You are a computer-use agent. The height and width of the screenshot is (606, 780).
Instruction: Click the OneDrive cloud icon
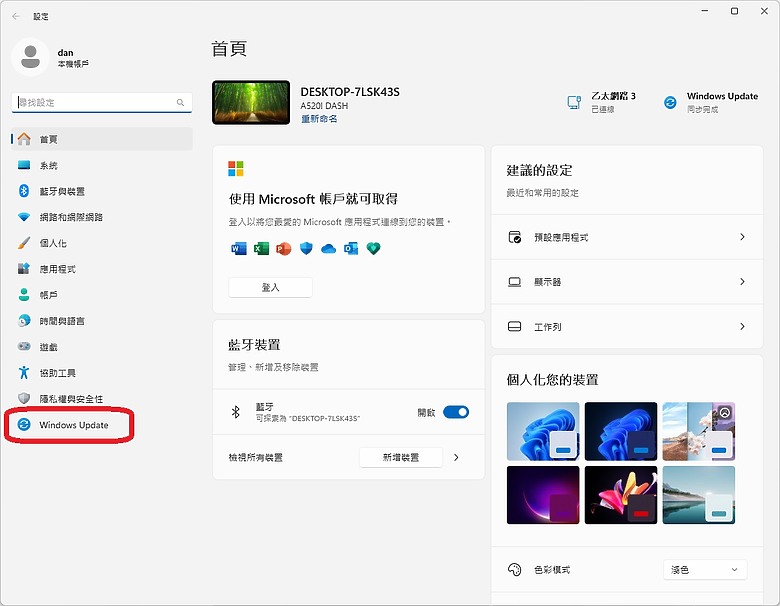[x=328, y=249]
